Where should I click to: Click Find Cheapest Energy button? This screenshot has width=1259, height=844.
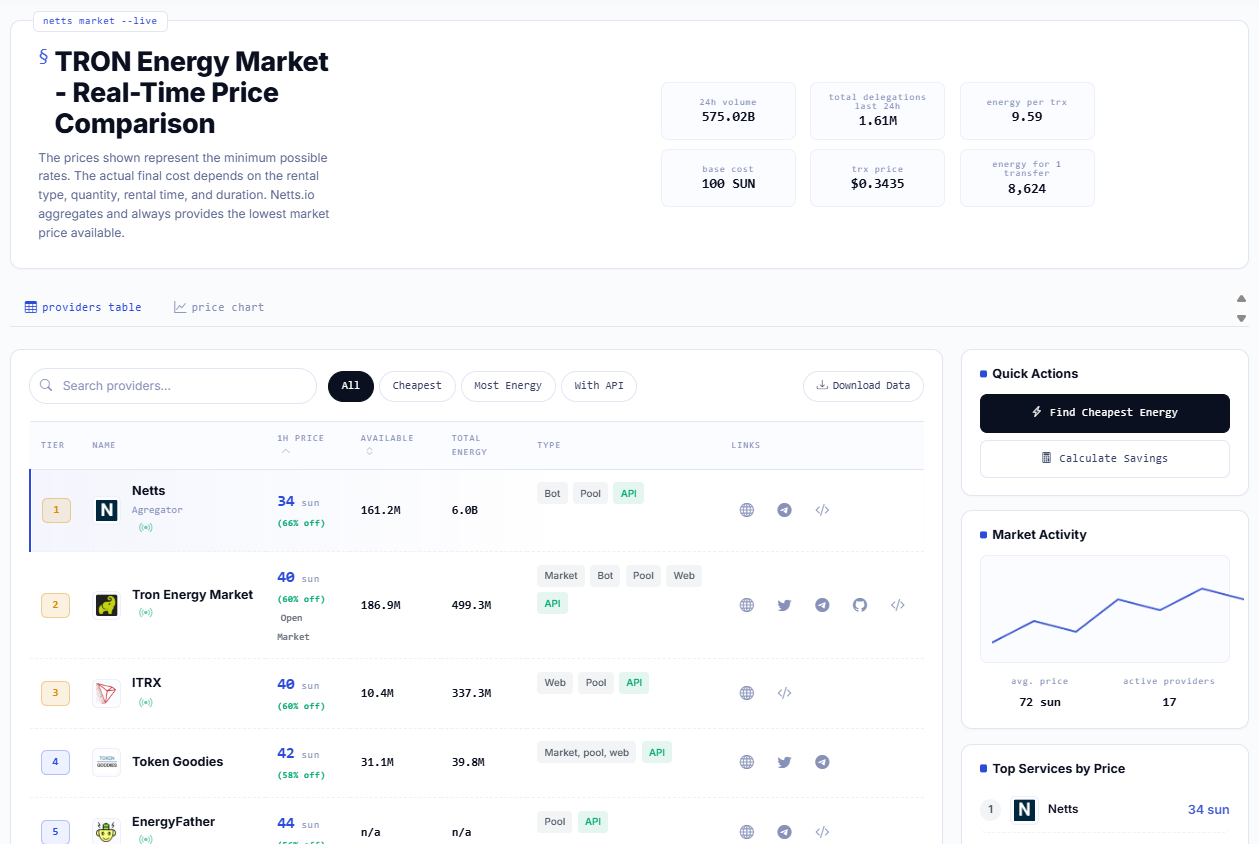1105,413
